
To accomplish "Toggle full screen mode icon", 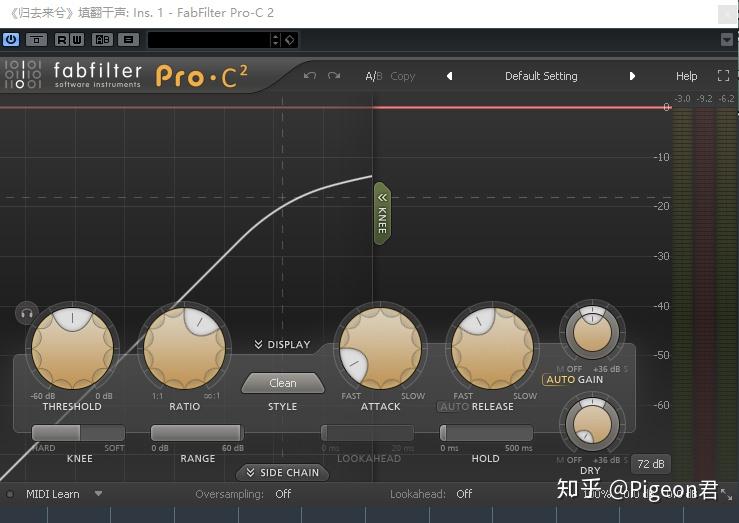I will coord(723,75).
